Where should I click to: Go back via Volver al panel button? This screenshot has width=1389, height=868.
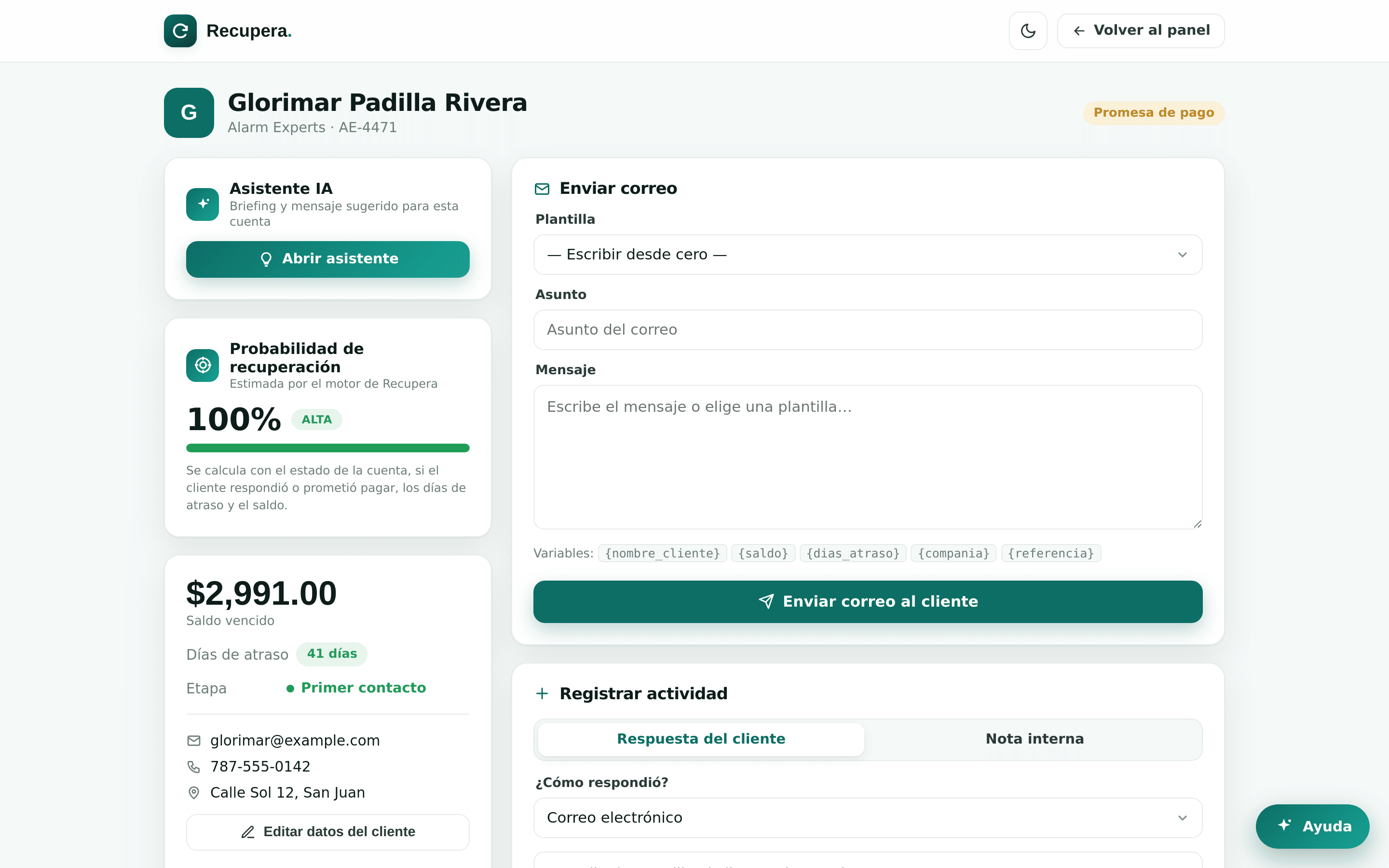pyautogui.click(x=1141, y=30)
